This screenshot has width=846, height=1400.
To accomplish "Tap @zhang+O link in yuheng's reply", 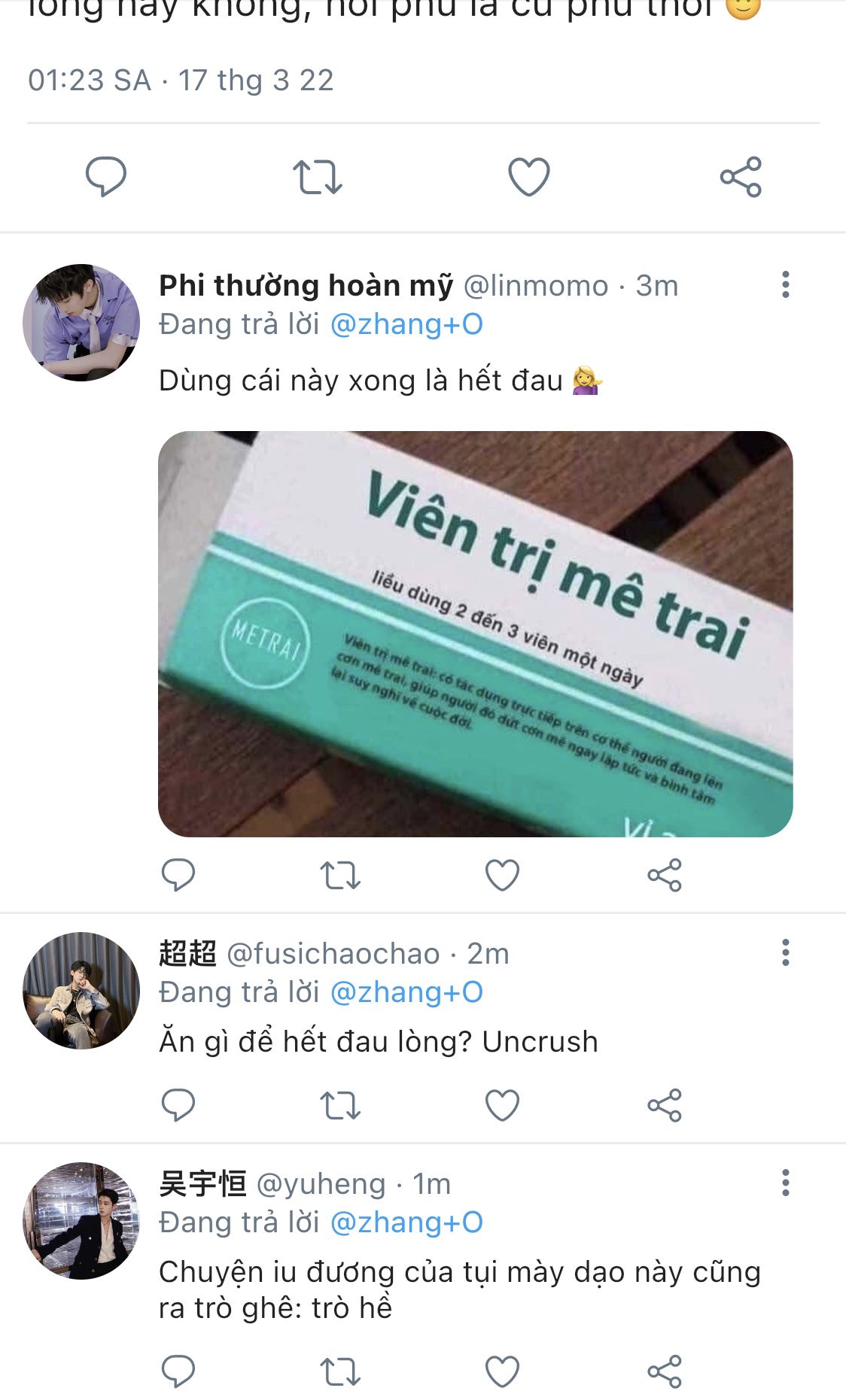I will coord(406,1222).
